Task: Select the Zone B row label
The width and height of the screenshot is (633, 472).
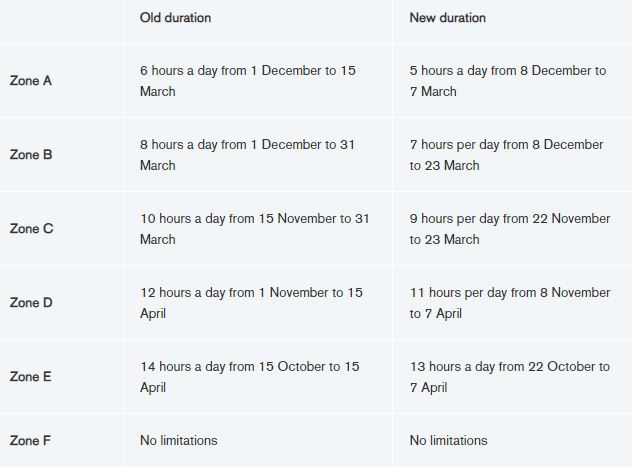Action: point(31,155)
